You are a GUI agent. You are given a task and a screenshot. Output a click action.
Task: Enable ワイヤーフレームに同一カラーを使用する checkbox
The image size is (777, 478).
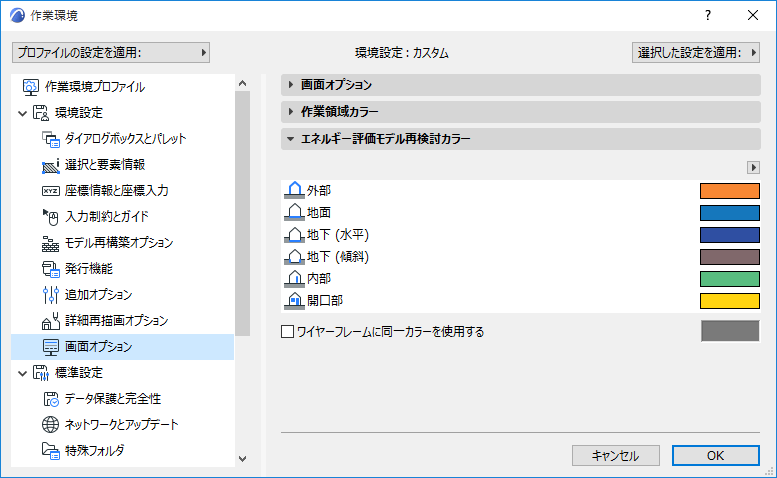tap(289, 331)
